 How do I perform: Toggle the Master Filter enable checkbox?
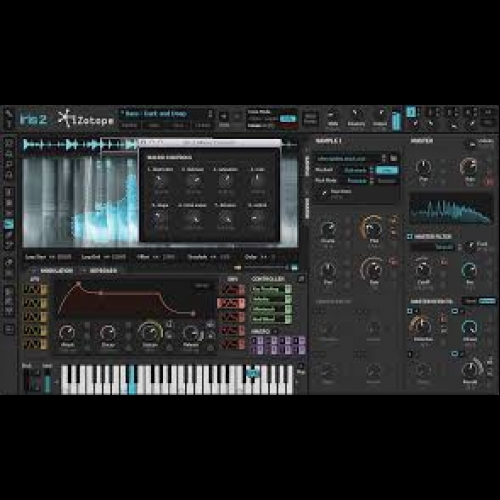coord(410,236)
